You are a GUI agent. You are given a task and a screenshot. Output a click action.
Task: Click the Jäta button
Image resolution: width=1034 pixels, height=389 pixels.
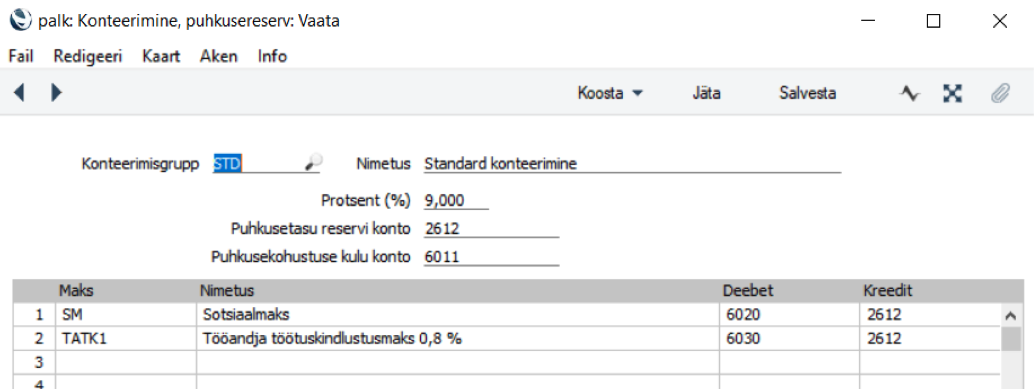(706, 94)
